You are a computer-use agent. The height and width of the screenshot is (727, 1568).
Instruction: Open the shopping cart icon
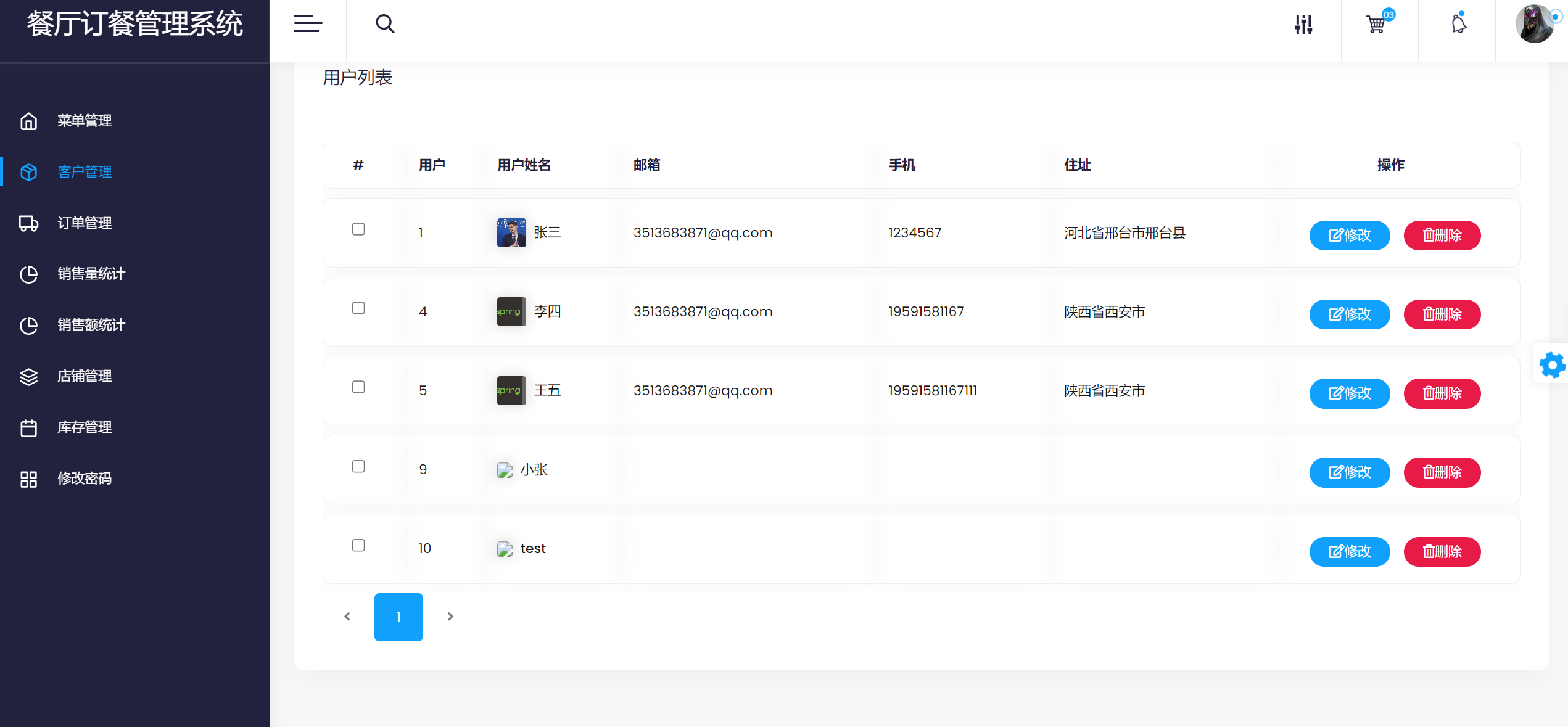(x=1376, y=24)
